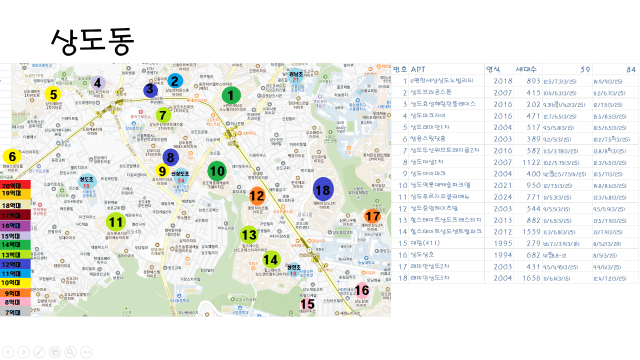Click green map marker number 1
The height and width of the screenshot is (360, 640).
231,96
